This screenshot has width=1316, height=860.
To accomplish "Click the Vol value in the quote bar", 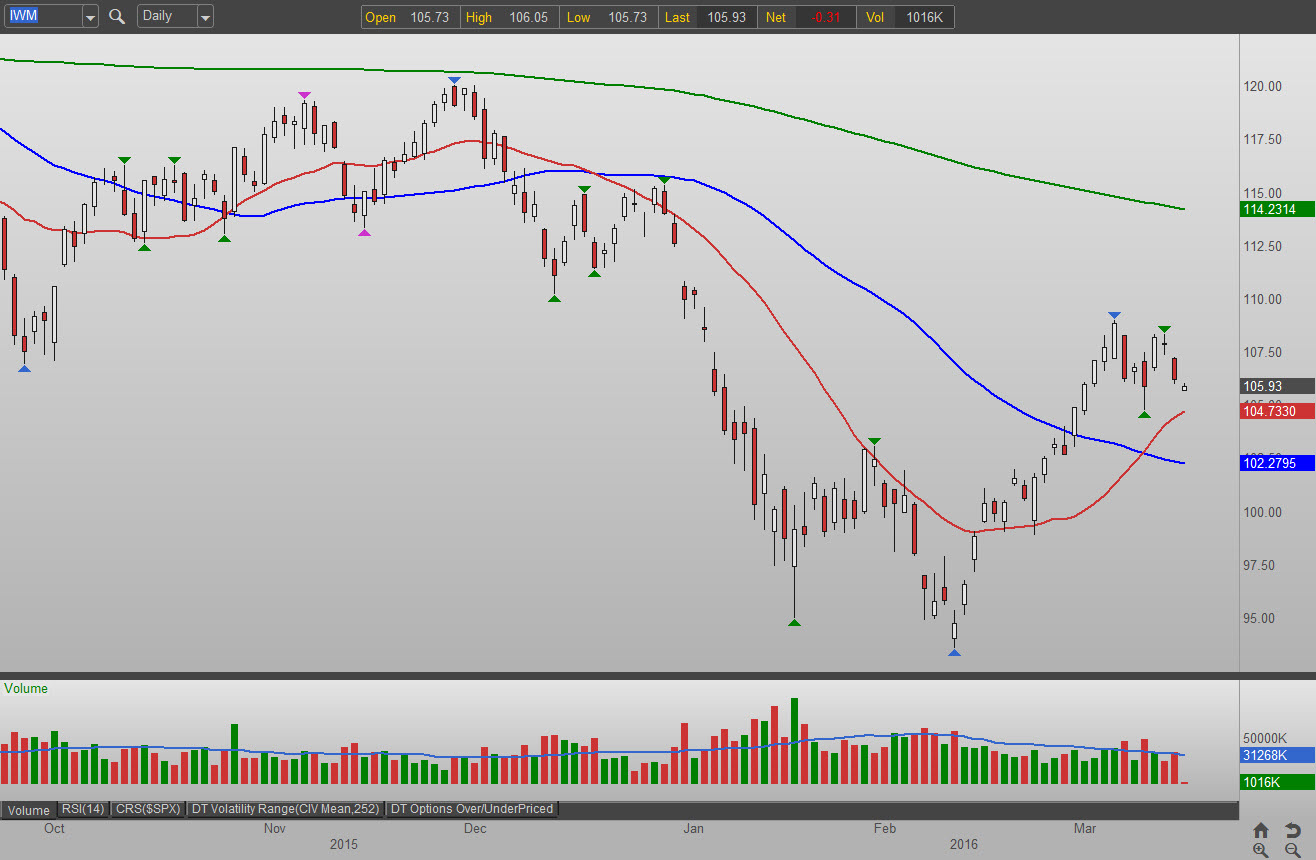I will [x=926, y=17].
